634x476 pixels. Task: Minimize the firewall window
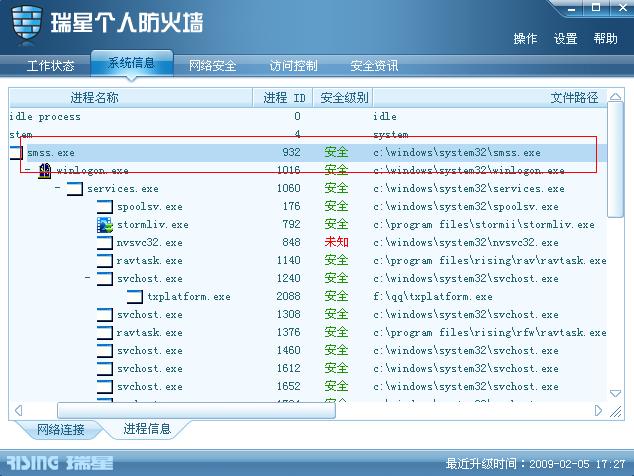click(571, 8)
